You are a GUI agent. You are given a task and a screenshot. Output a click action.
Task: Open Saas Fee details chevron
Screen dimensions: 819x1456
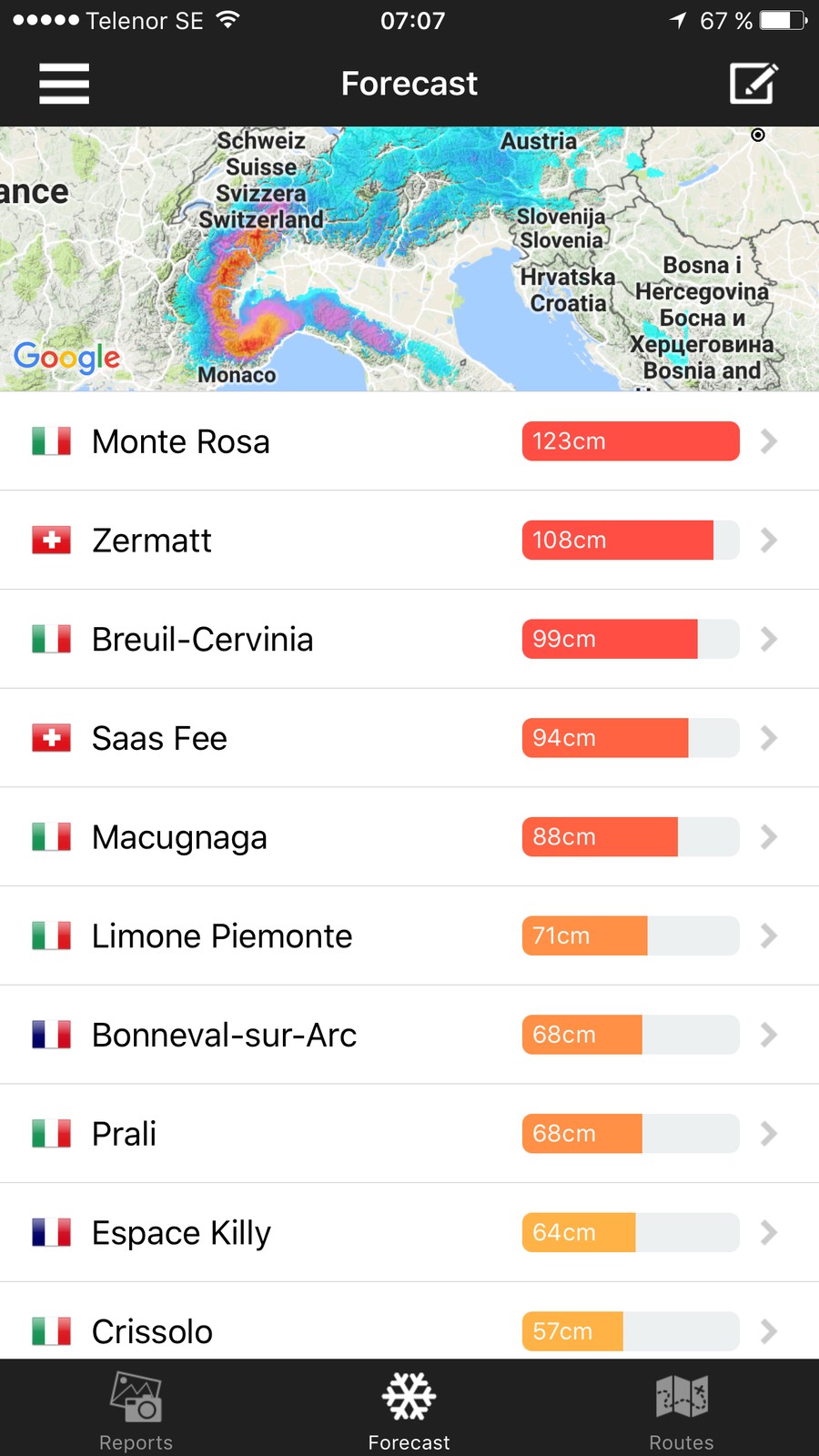pos(769,738)
